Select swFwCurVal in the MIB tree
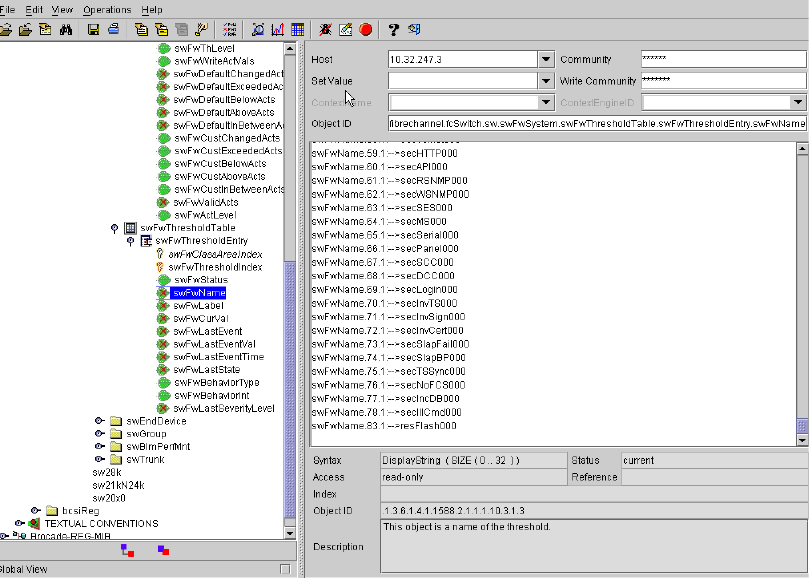Screen dimensions: 809x578 pyautogui.click(x=200, y=318)
